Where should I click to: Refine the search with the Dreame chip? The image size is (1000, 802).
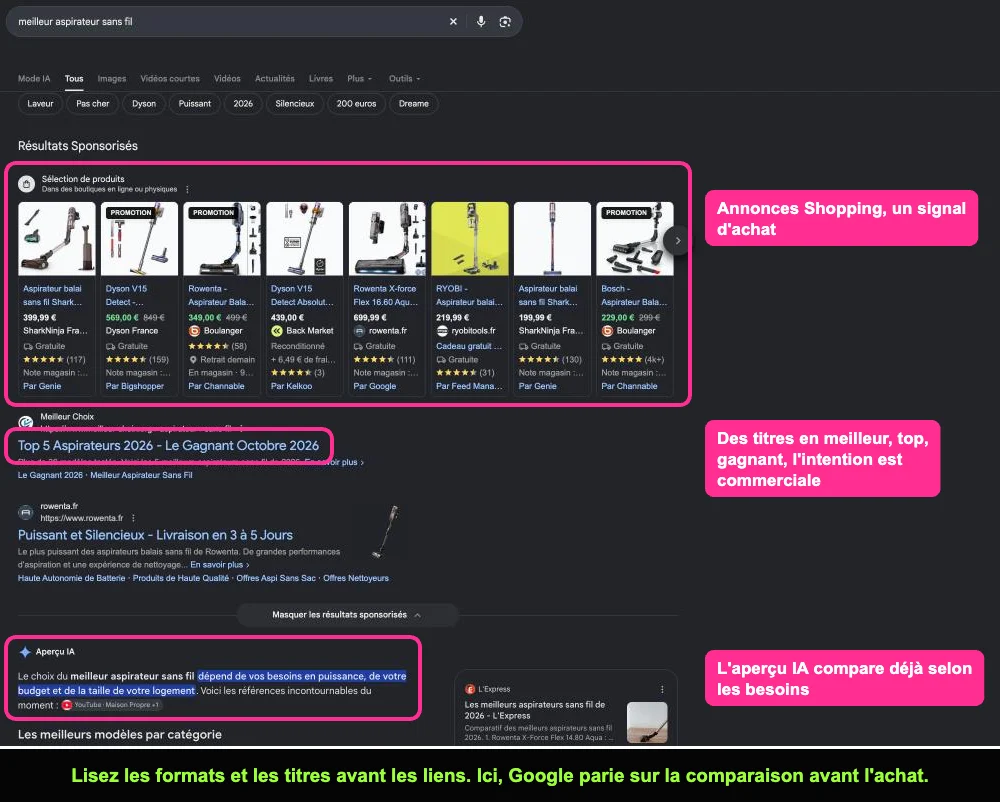[x=414, y=103]
